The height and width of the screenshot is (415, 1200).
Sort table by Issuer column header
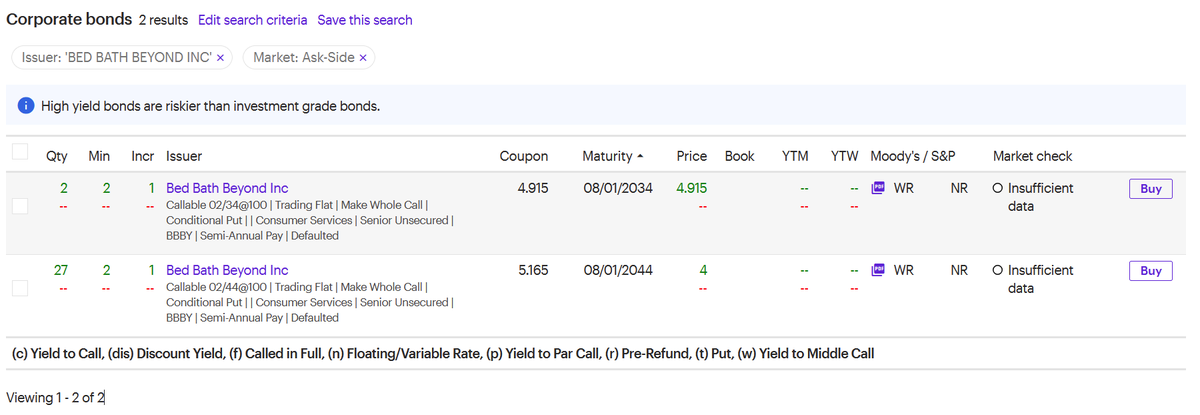point(184,156)
